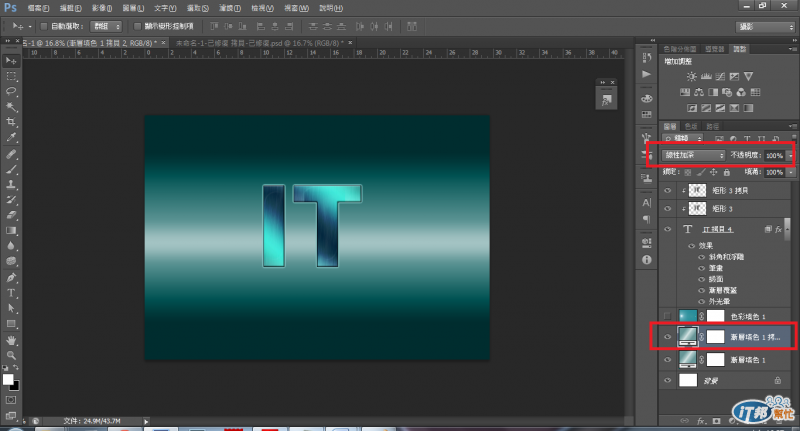Image resolution: width=800 pixels, height=431 pixels.
Task: Click the Eraser tool icon
Action: tap(11, 214)
